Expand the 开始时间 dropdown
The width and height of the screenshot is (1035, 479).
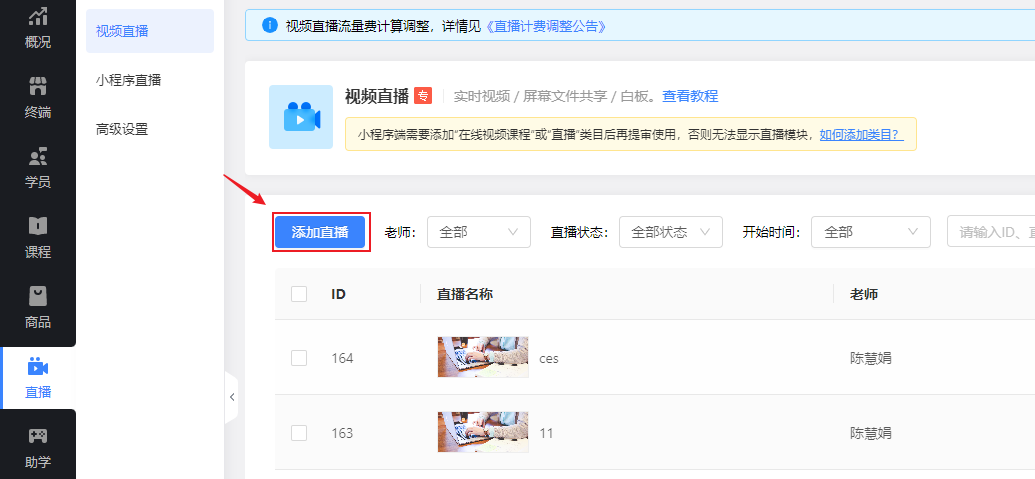coord(871,232)
